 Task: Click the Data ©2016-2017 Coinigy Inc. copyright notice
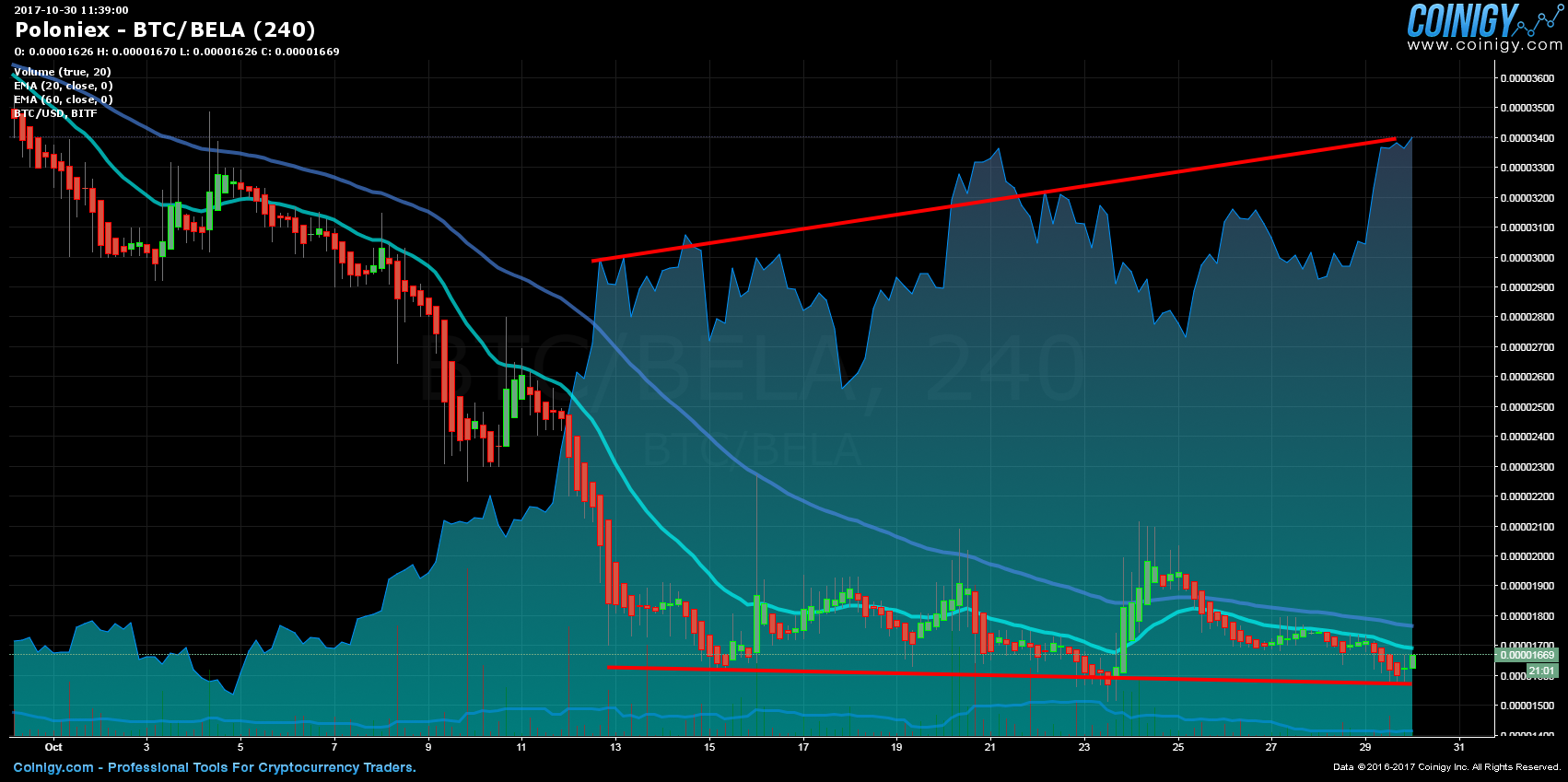[x=1446, y=767]
